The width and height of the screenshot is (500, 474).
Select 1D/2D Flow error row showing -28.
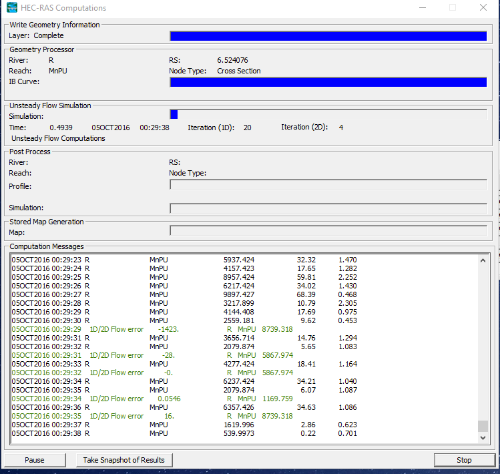pos(152,355)
